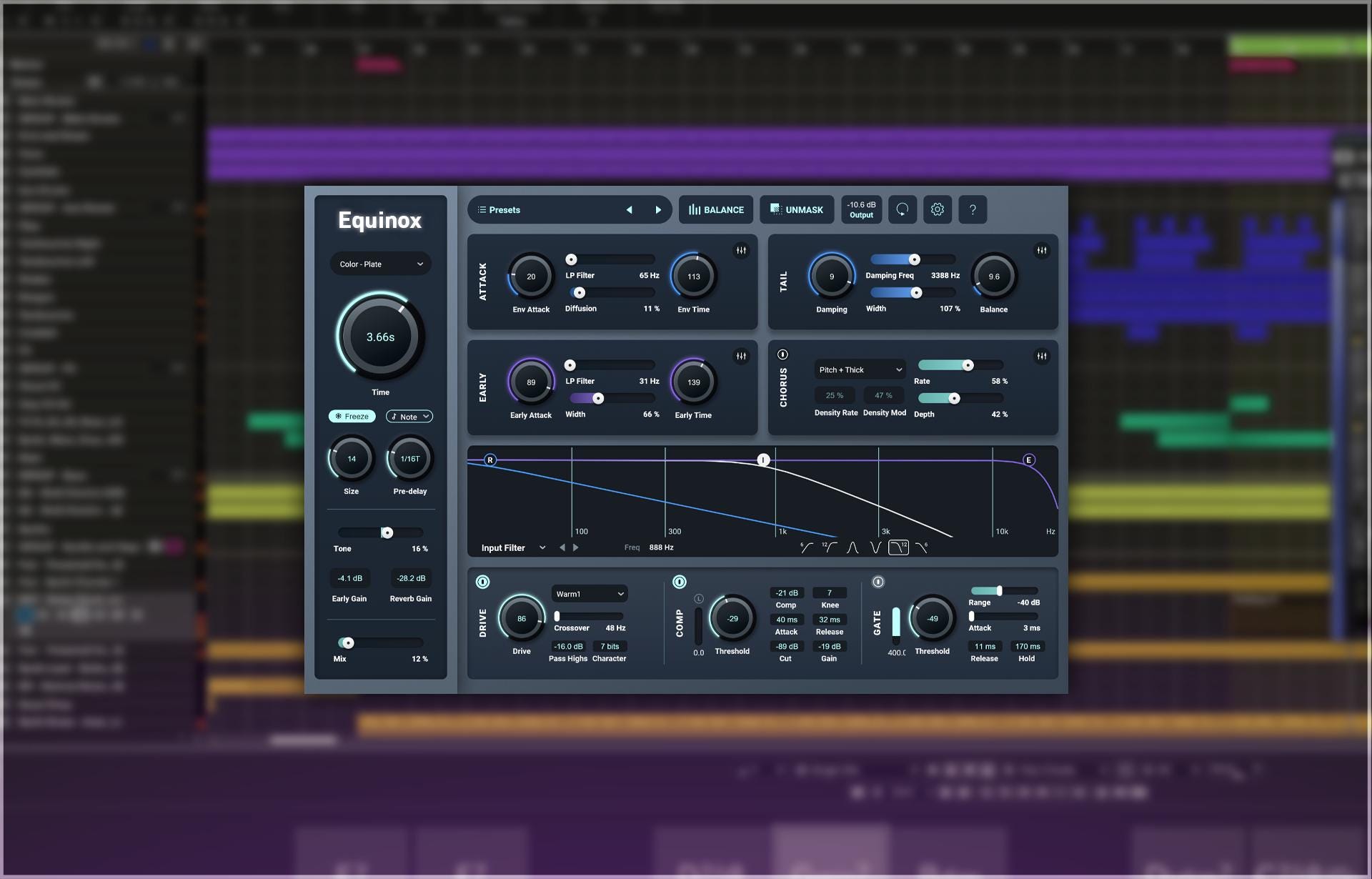This screenshot has height=879, width=1372.
Task: Select the 12 dB high-pass filter shape
Action: tap(830, 547)
